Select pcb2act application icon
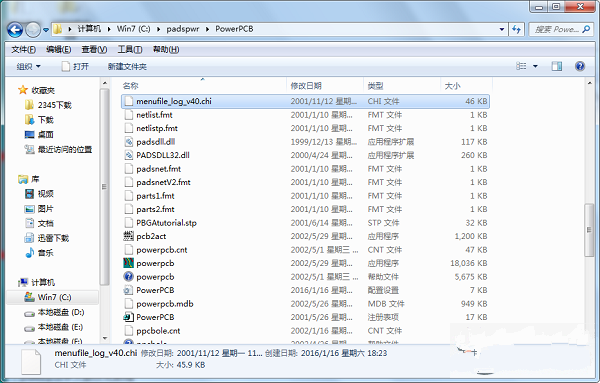The image size is (600, 383). click(x=129, y=236)
